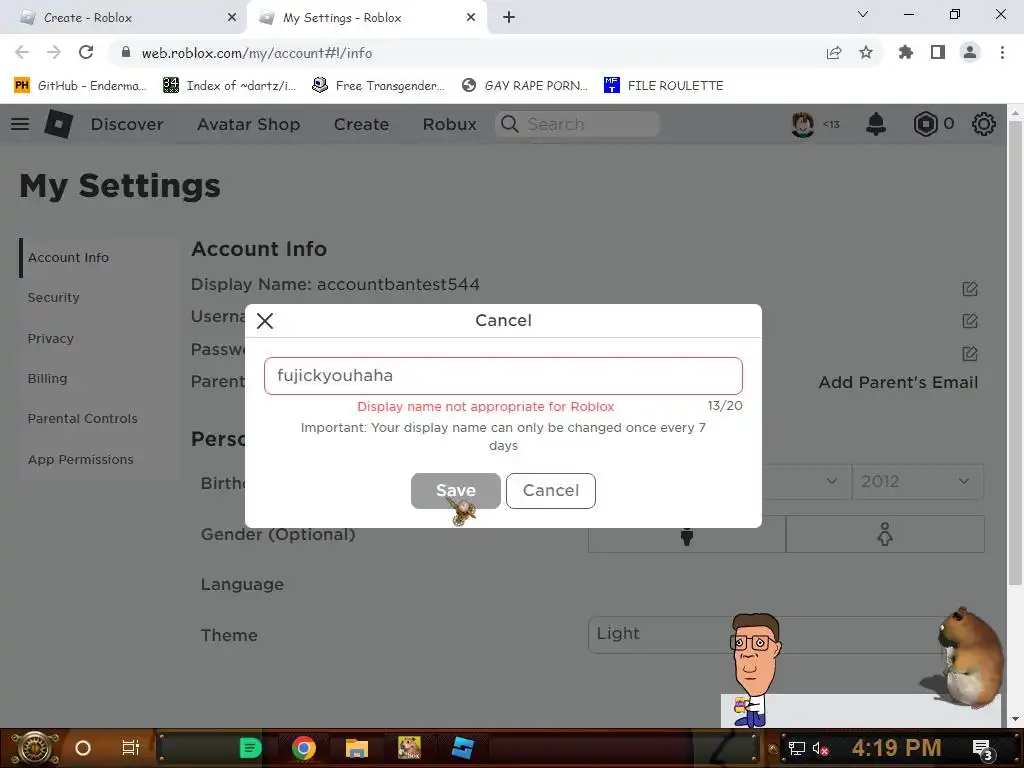Close the display name dialog with the X
Viewport: 1024px width, 768px height.
pyautogui.click(x=264, y=321)
